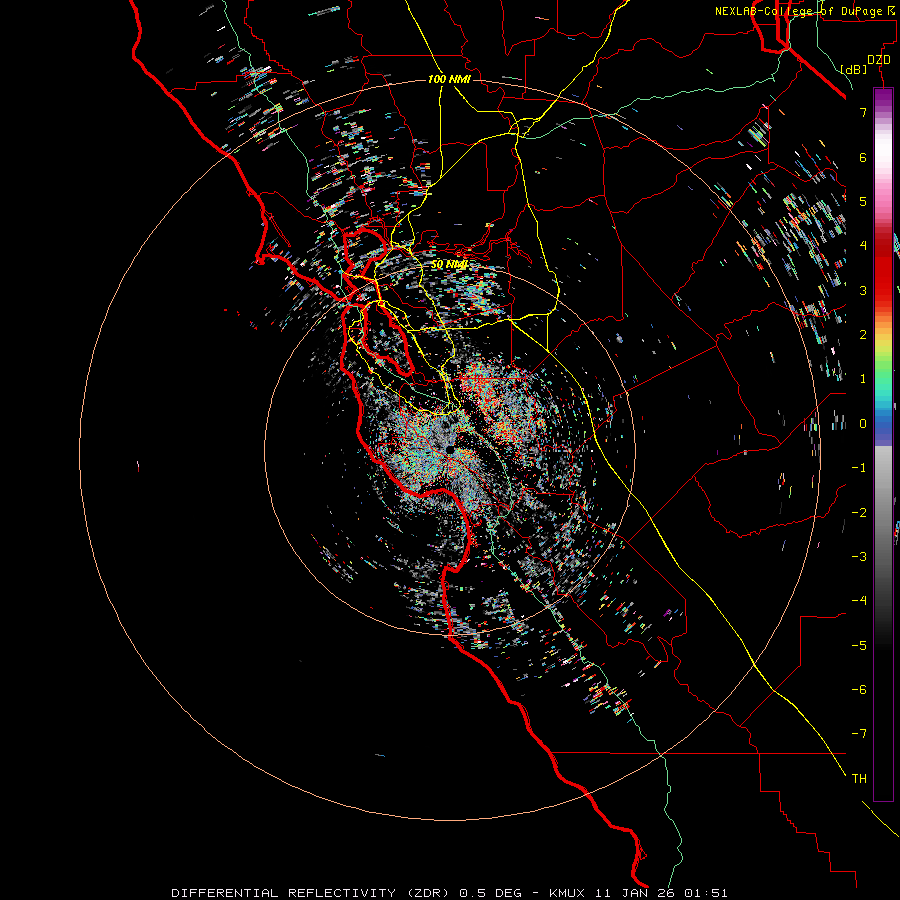
Task: Select the 4 dB scale label
Action: tap(863, 246)
